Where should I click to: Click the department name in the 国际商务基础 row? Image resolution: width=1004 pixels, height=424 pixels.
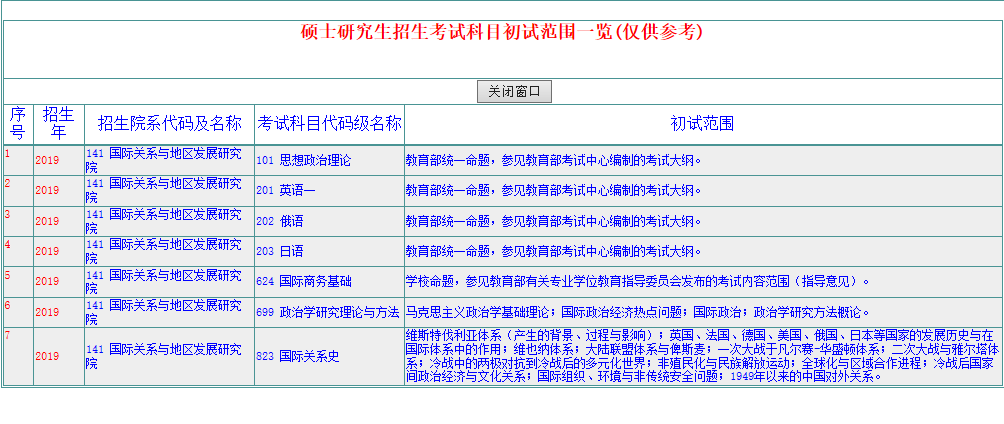[x=163, y=282]
